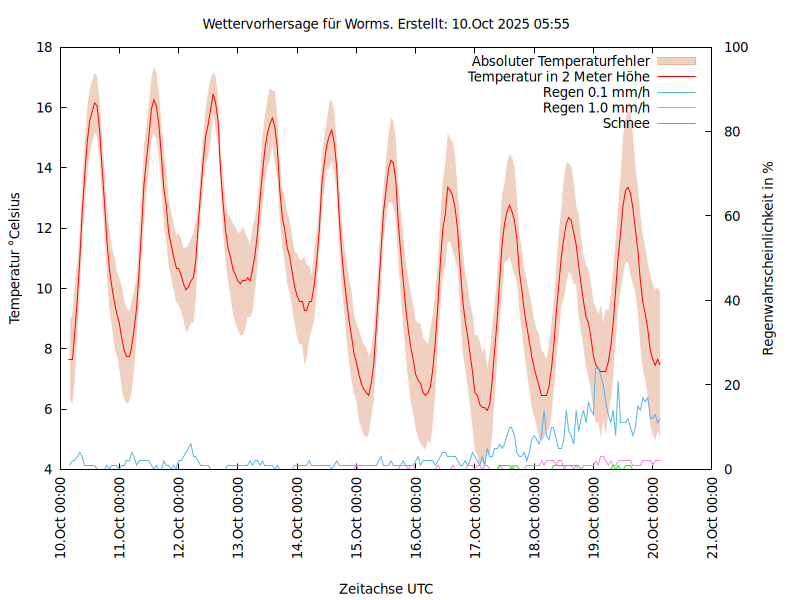Select the 13.Oct 00:00 tick label
Image resolution: width=800 pixels, height=600 pixels.
[239, 519]
